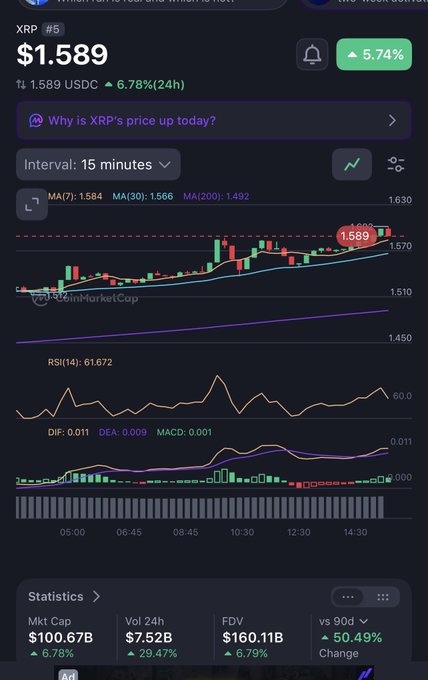The height and width of the screenshot is (680, 428).
Task: Tap the DEA: 0.009 label
Action: [x=123, y=432]
